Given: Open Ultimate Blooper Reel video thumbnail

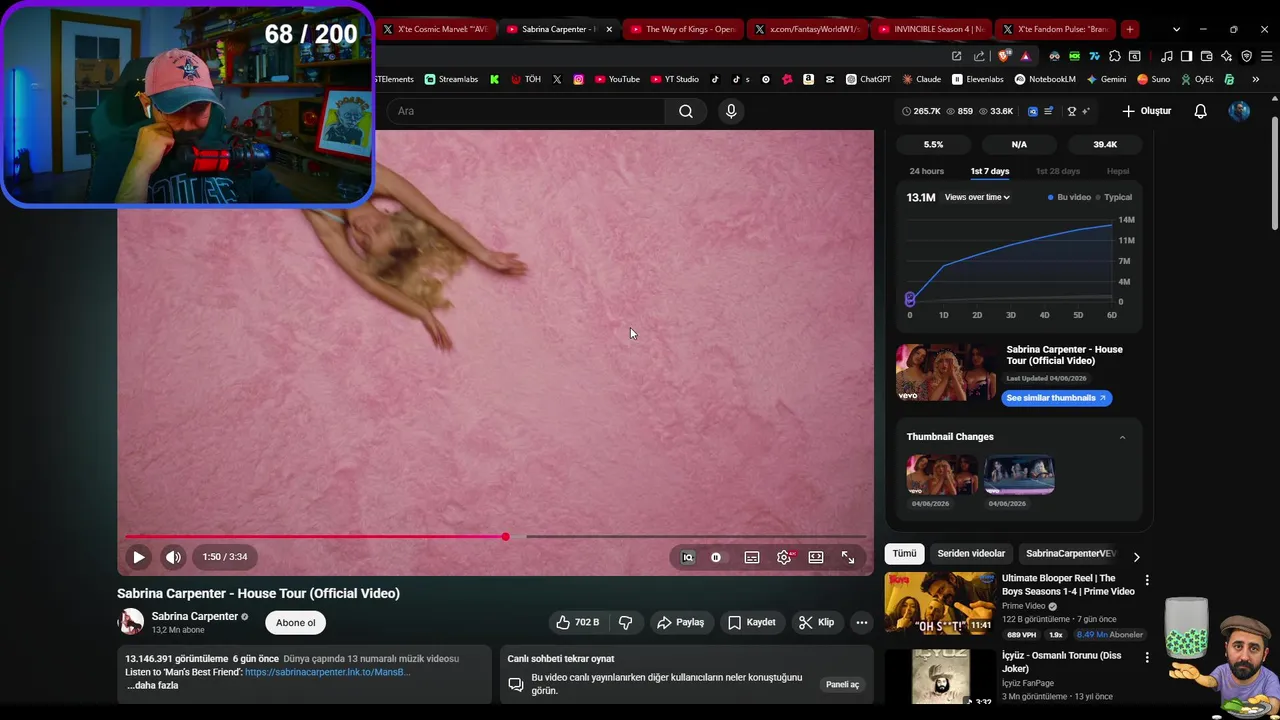Looking at the screenshot, I should [940, 603].
